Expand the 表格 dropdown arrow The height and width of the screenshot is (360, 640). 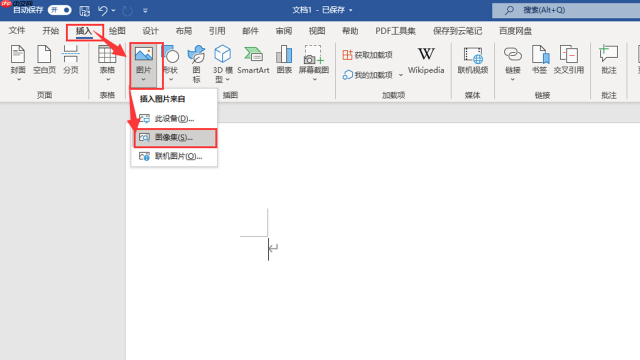click(x=108, y=80)
